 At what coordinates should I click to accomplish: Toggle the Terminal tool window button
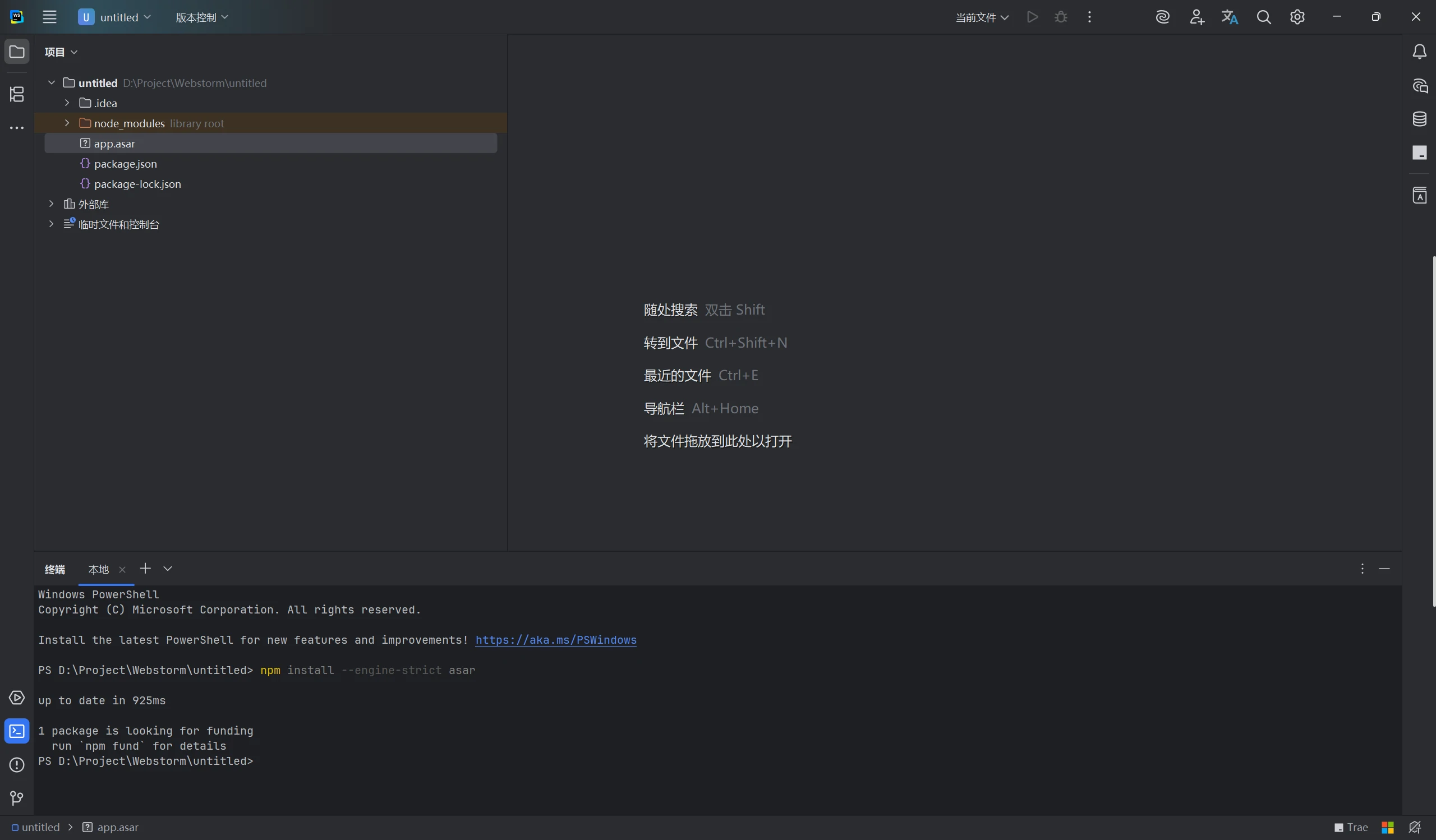pos(16,731)
